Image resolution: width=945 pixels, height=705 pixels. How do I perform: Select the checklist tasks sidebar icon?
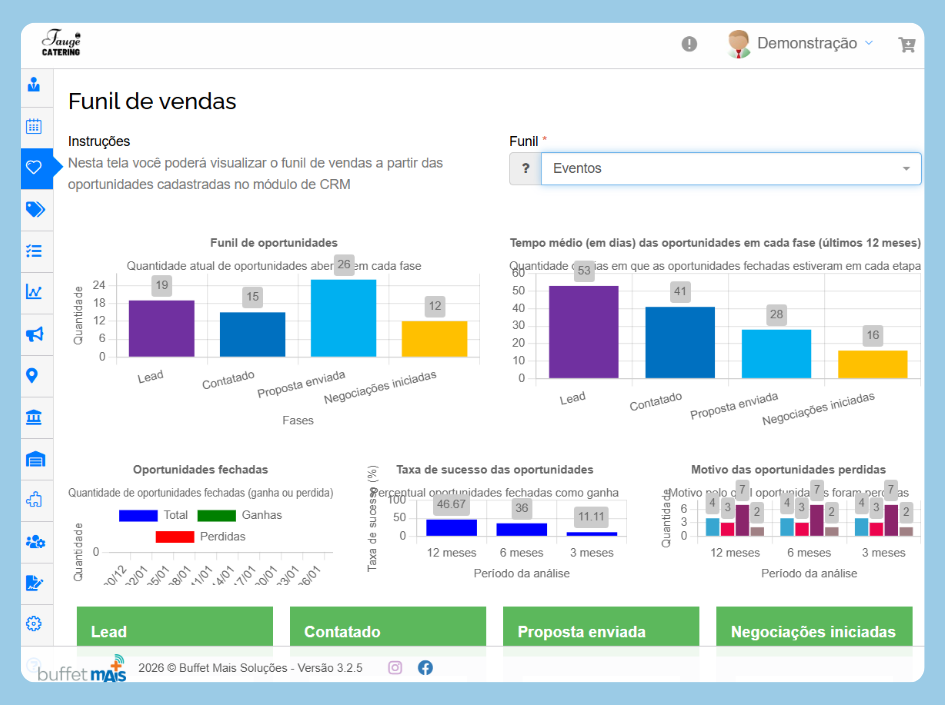(34, 251)
